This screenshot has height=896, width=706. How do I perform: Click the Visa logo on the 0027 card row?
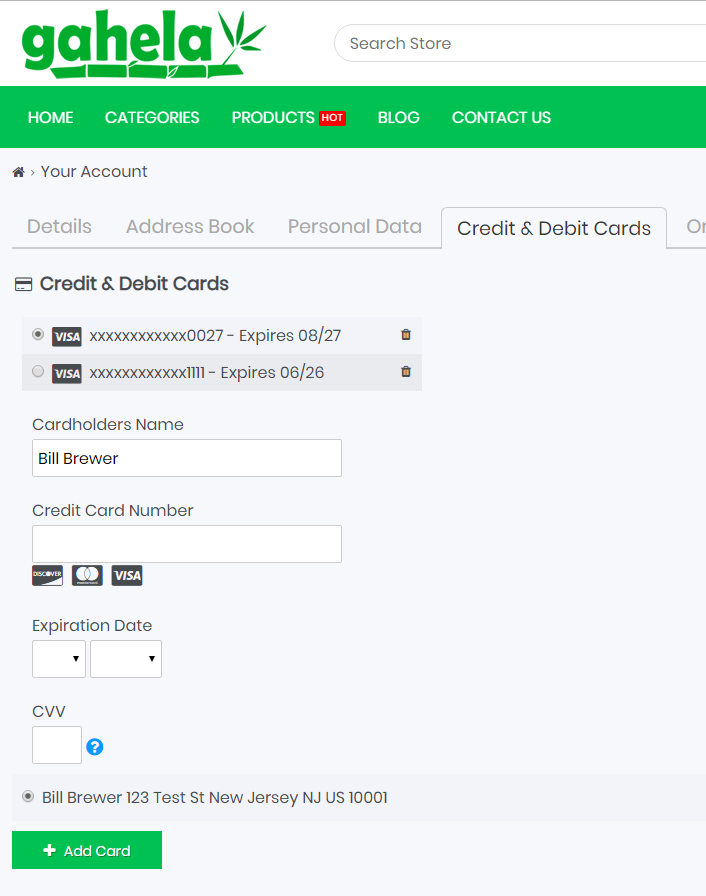click(x=67, y=337)
